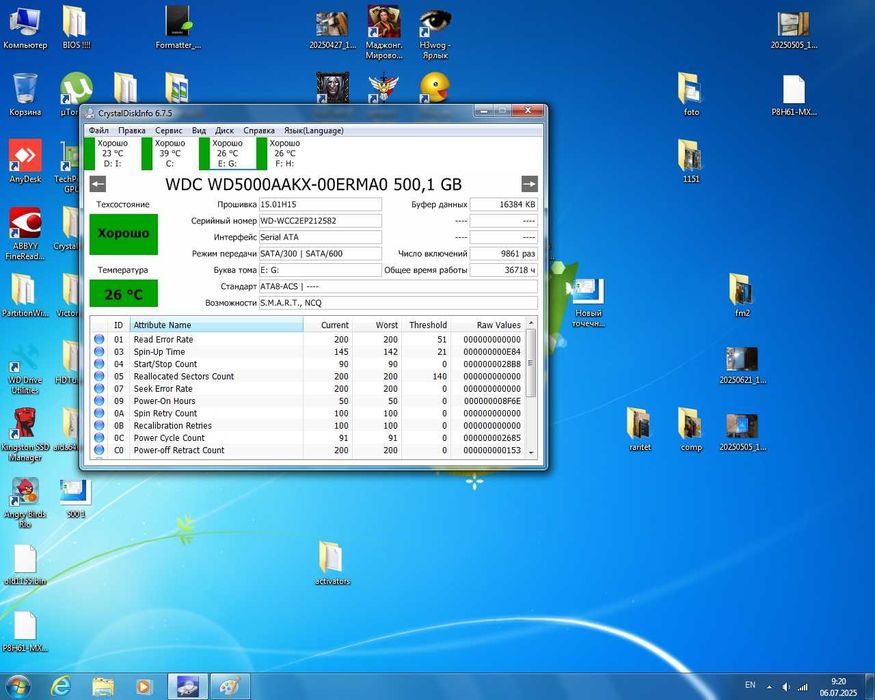Click the total hours field 36718 ч
Viewport: 875px width, 700px height.
point(503,270)
